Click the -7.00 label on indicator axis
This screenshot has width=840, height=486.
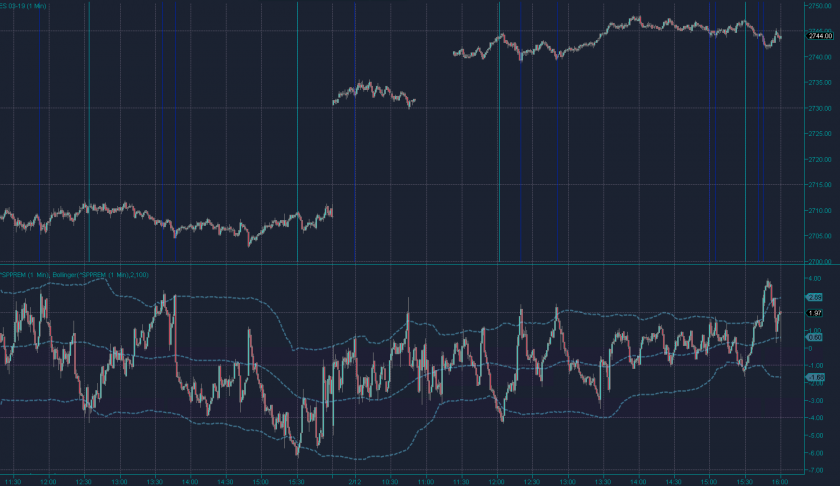pos(815,469)
